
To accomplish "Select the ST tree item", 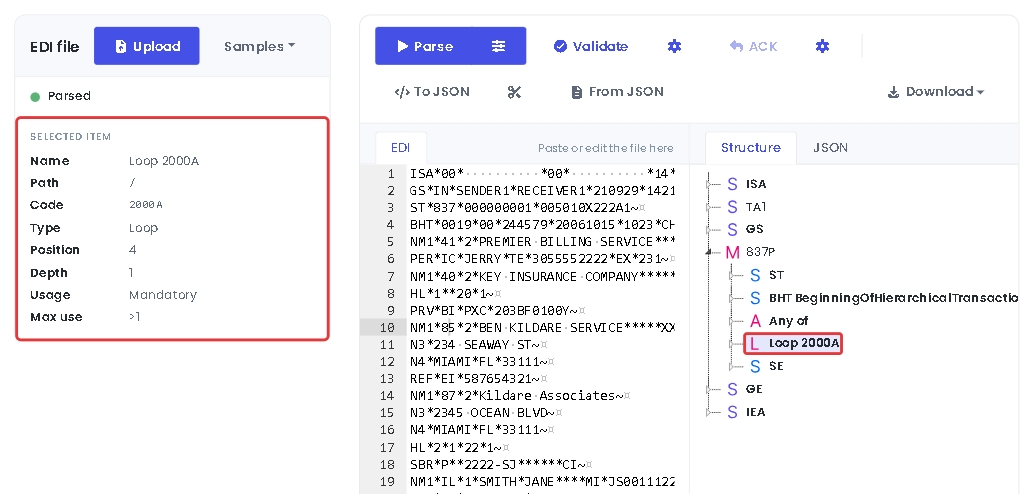I will (x=776, y=275).
